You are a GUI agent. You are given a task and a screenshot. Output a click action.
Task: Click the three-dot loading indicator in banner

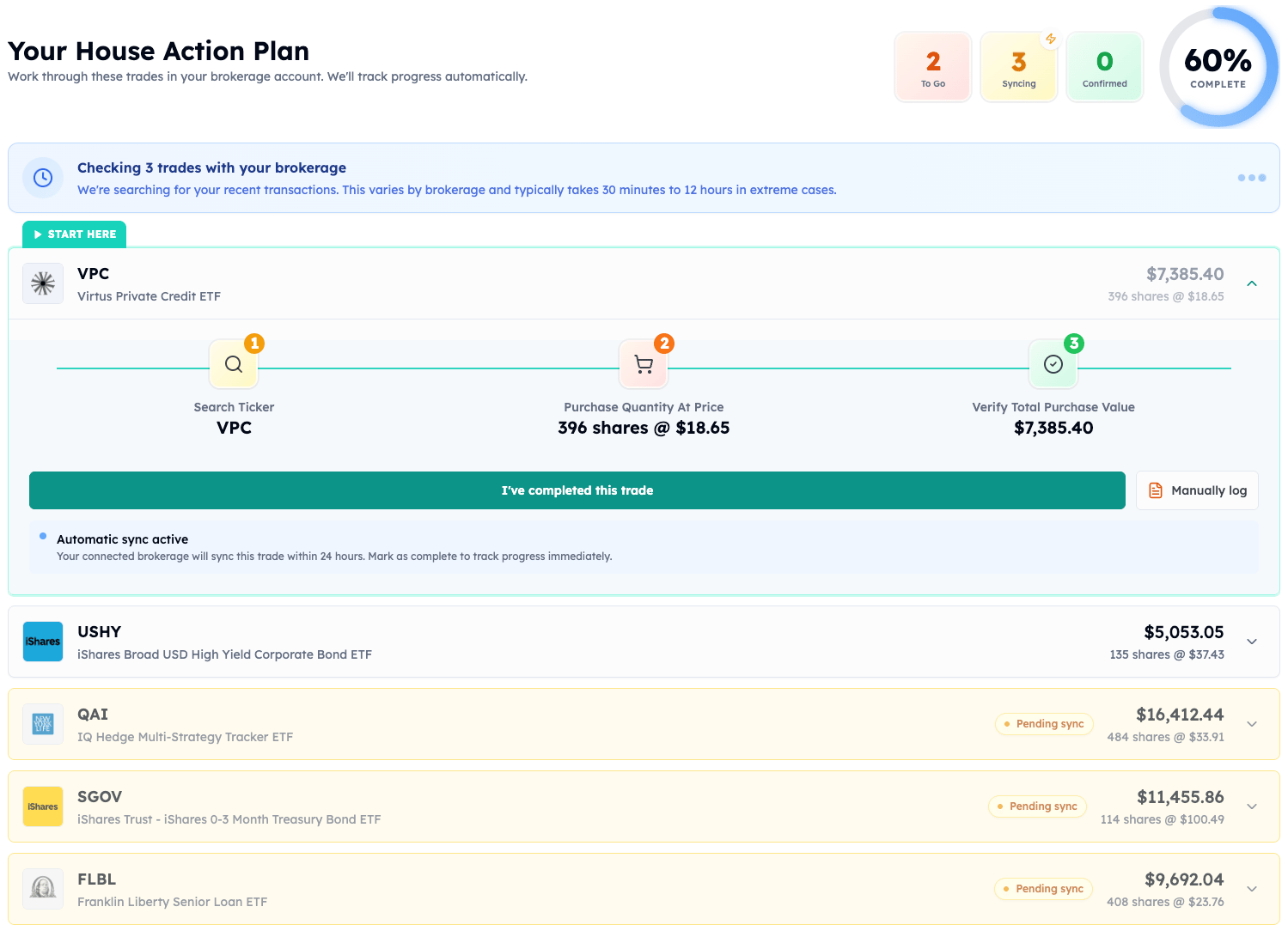1252,178
